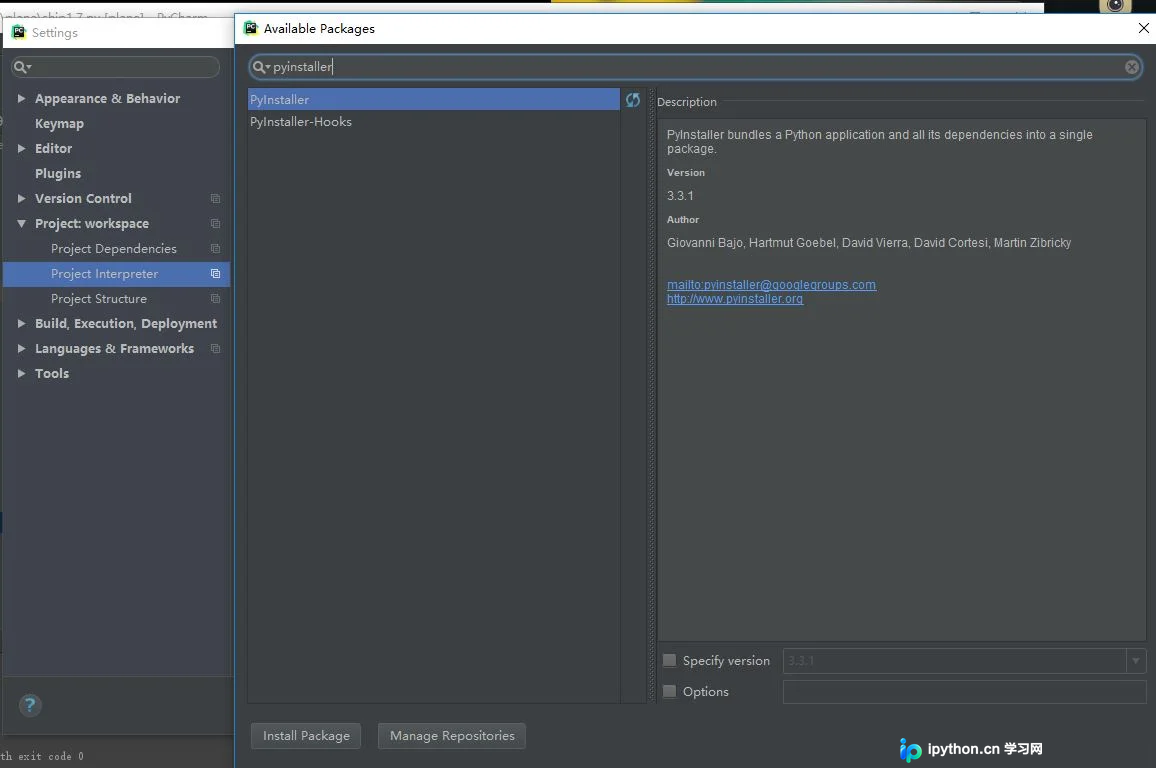Viewport: 1156px width, 768px height.
Task: Click the copy icon beside Project Structure
Action: 215,299
